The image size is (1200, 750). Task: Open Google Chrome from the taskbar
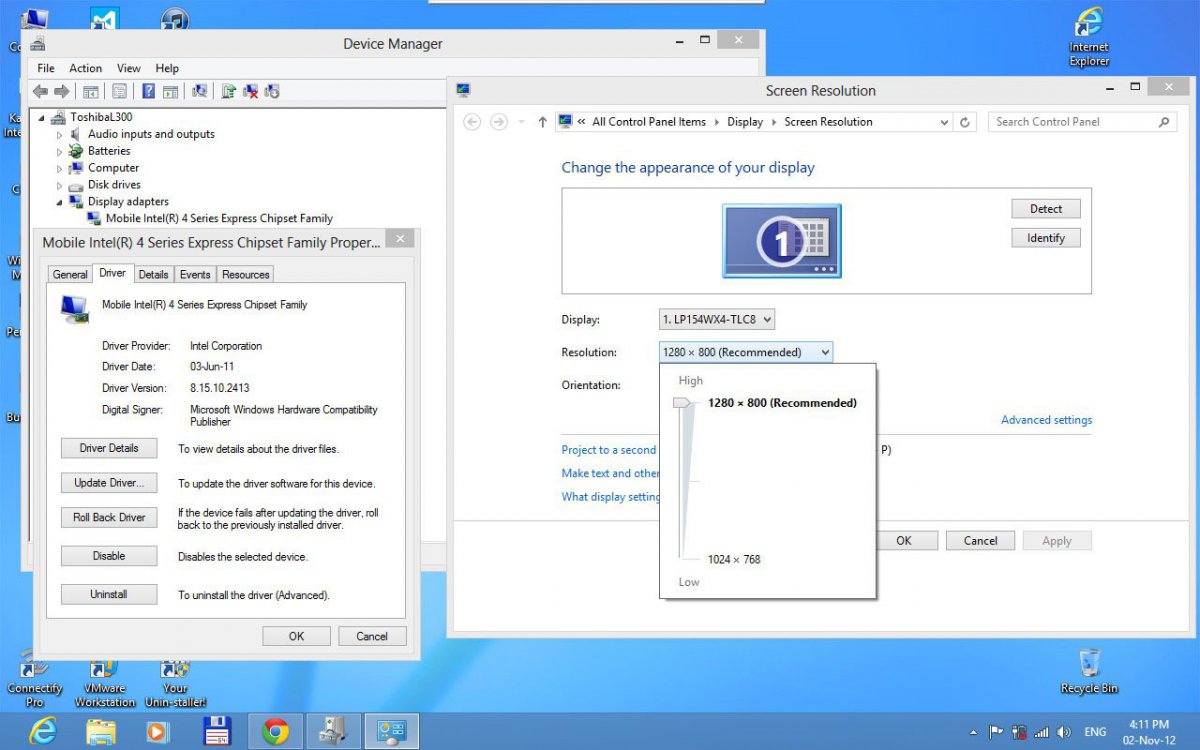pyautogui.click(x=275, y=731)
